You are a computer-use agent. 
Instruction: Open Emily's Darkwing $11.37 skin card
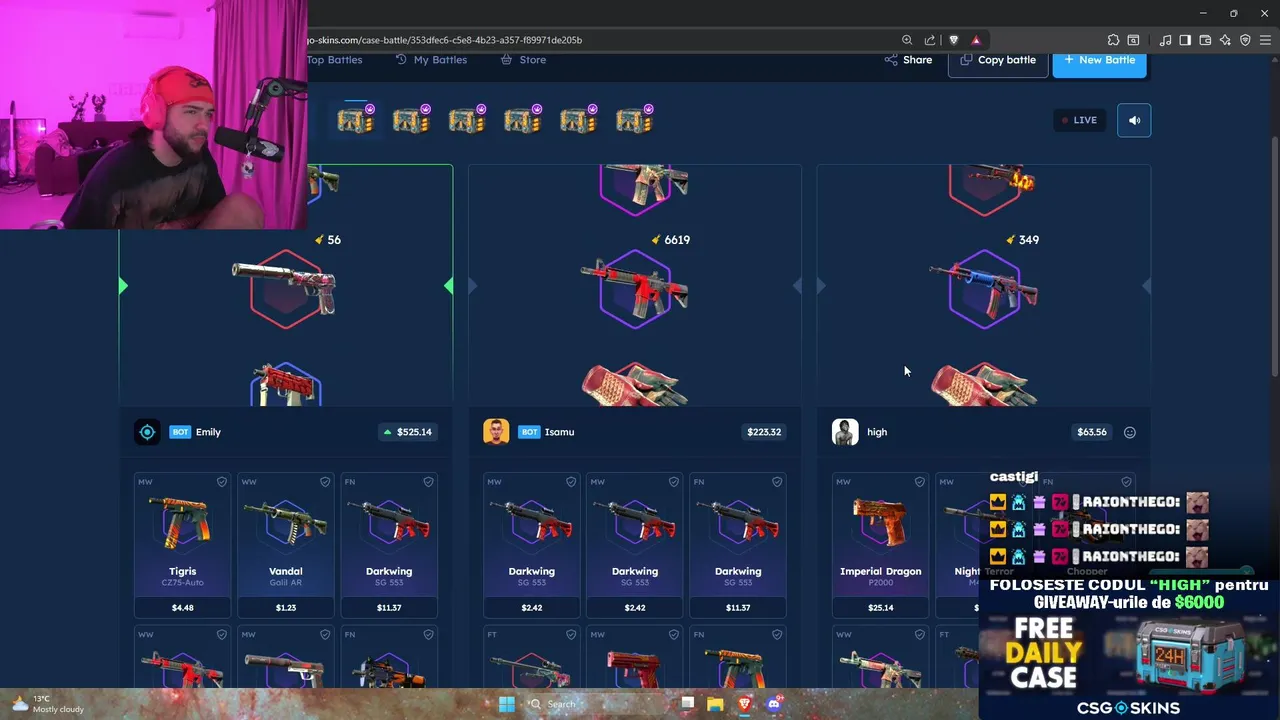[389, 545]
